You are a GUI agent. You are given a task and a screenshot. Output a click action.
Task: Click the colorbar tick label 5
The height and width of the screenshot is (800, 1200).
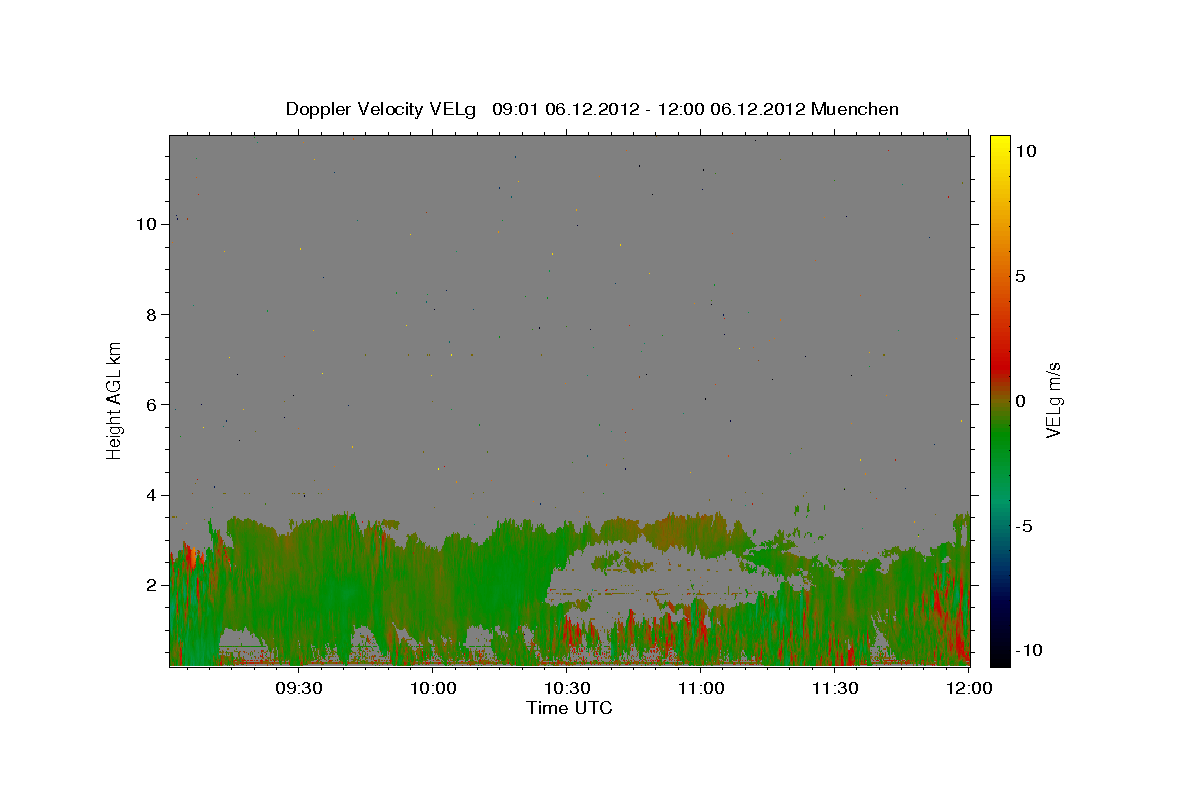1020,276
